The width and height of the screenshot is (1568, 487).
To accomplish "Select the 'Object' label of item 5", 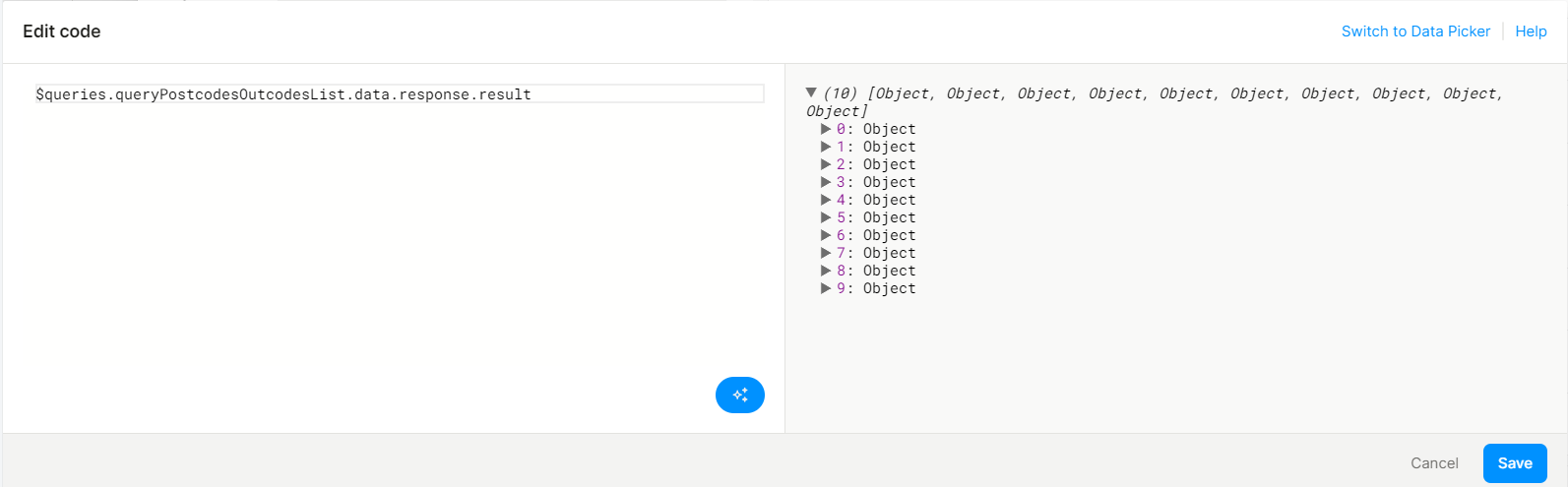I will 889,217.
